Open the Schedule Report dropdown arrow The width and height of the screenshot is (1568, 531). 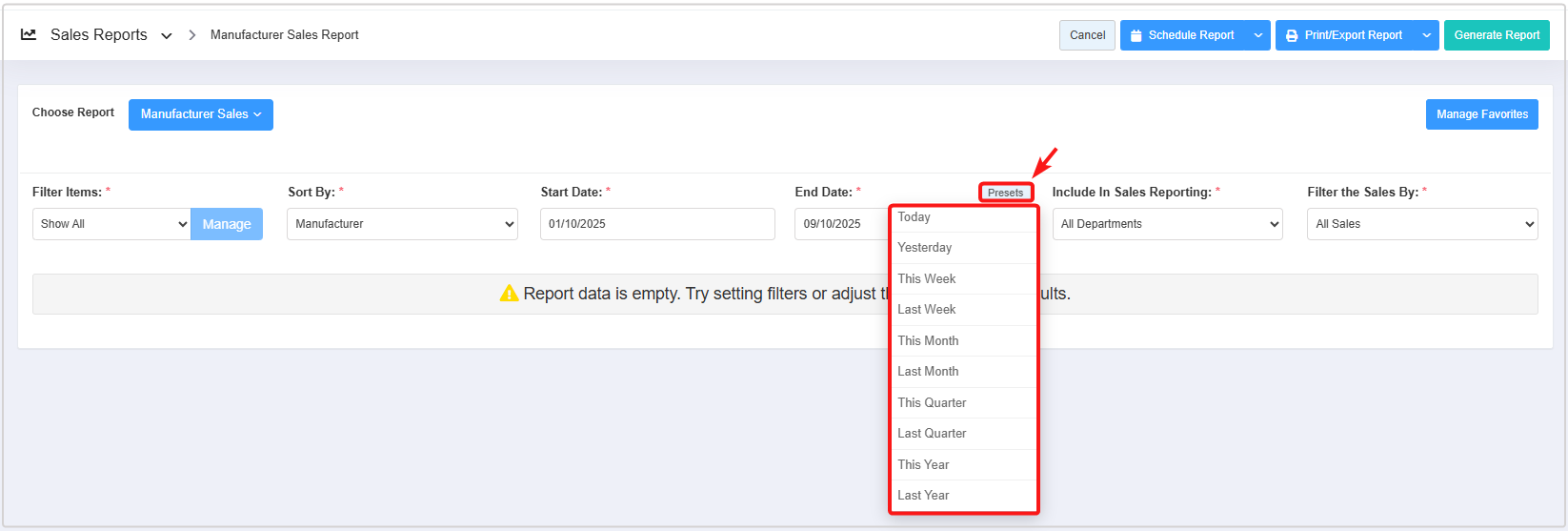1258,35
